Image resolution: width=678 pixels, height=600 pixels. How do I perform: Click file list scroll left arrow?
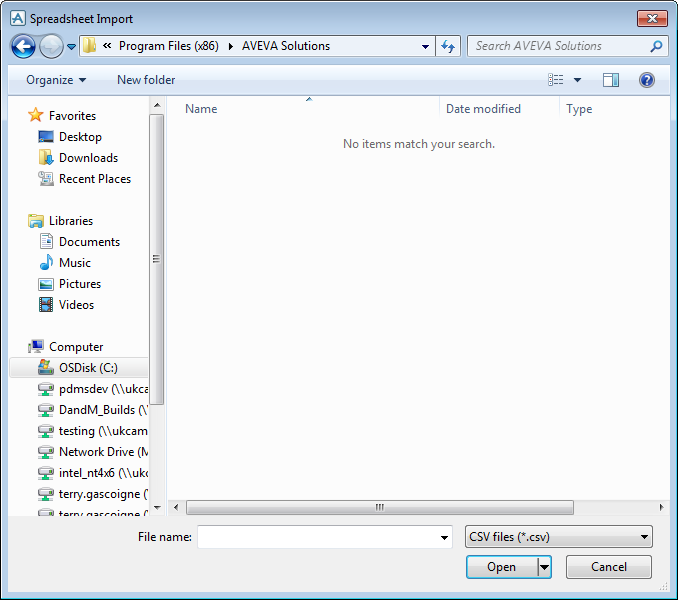click(176, 507)
